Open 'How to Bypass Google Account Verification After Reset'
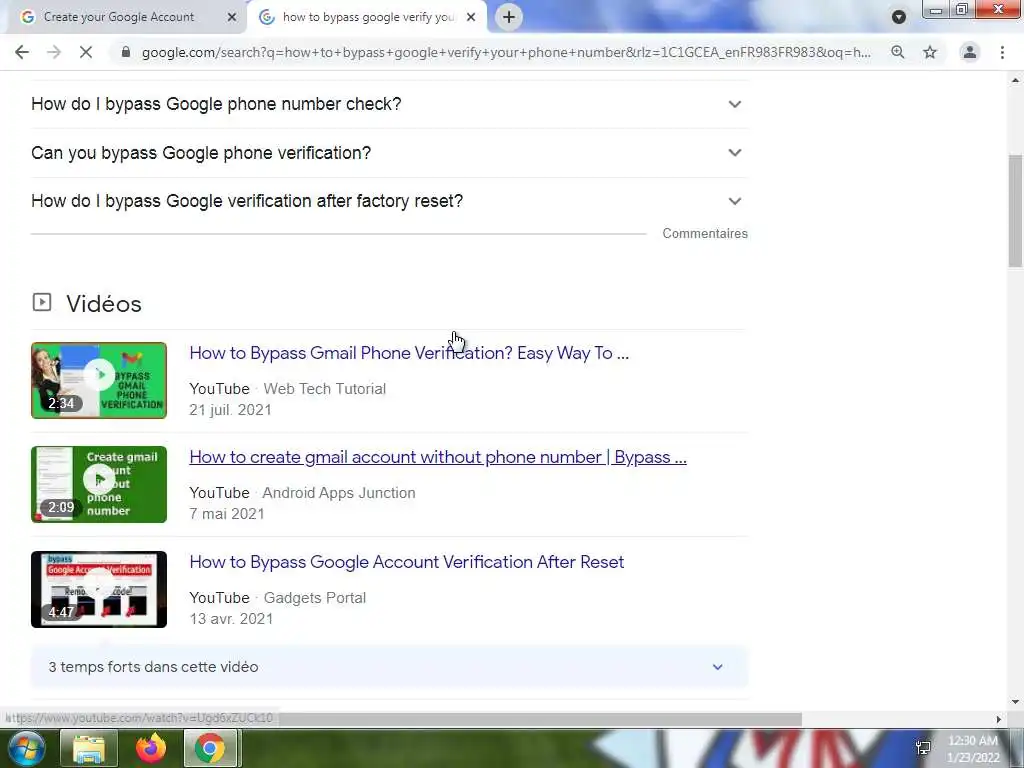 (x=406, y=562)
